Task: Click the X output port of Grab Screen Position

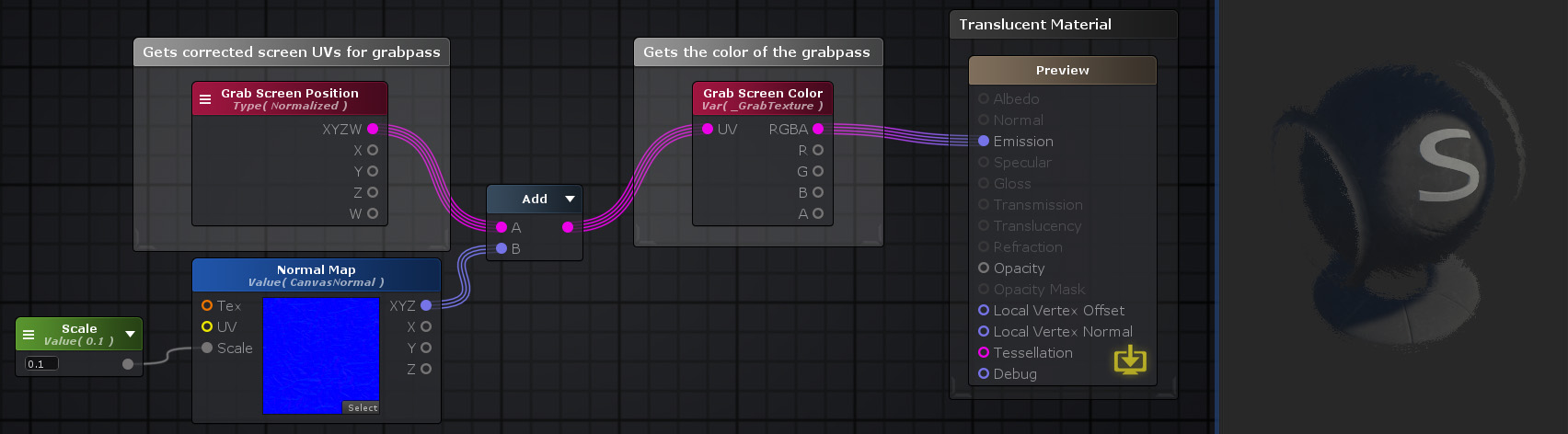Action: click(373, 150)
